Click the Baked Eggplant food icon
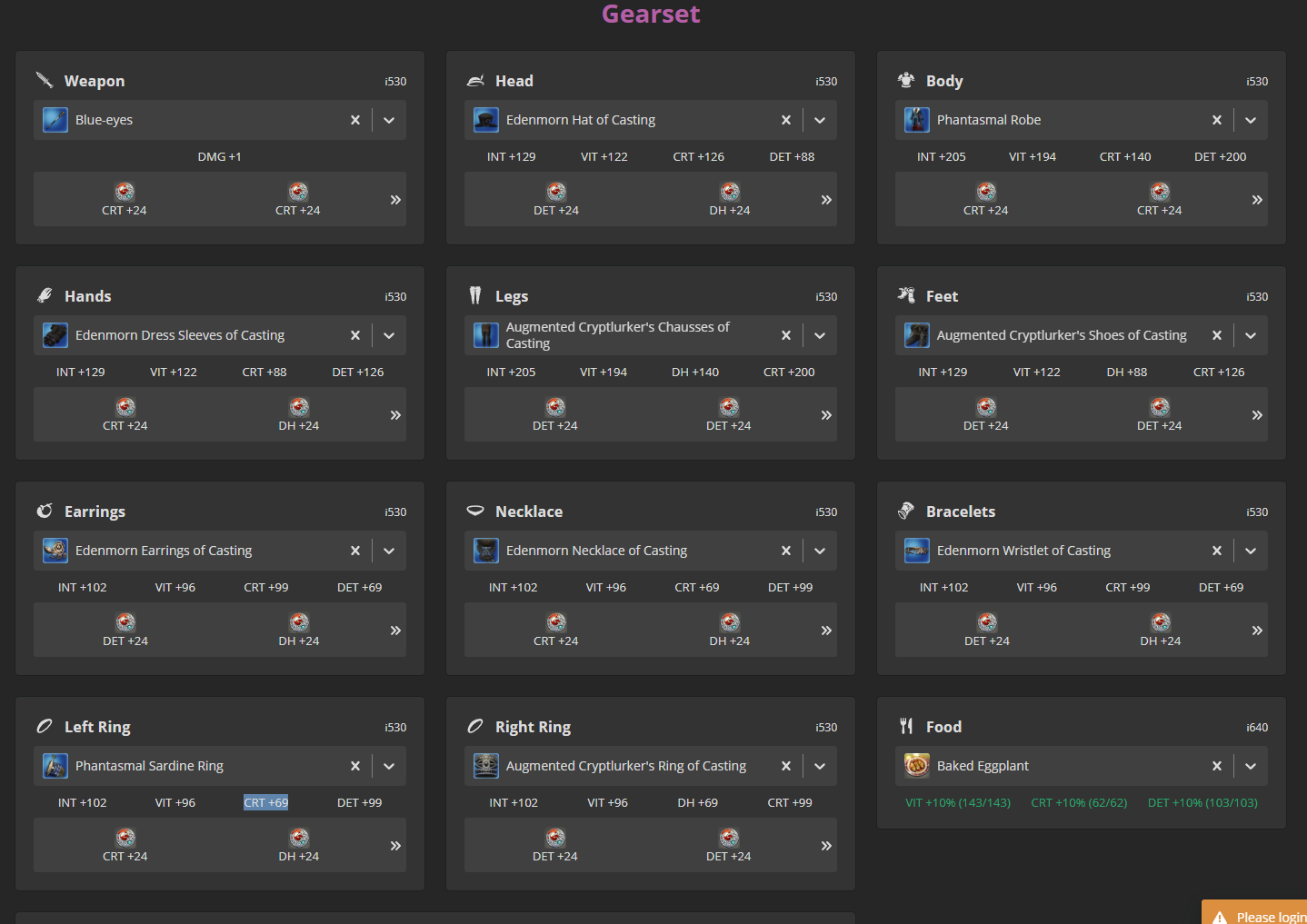1307x924 pixels. click(917, 766)
